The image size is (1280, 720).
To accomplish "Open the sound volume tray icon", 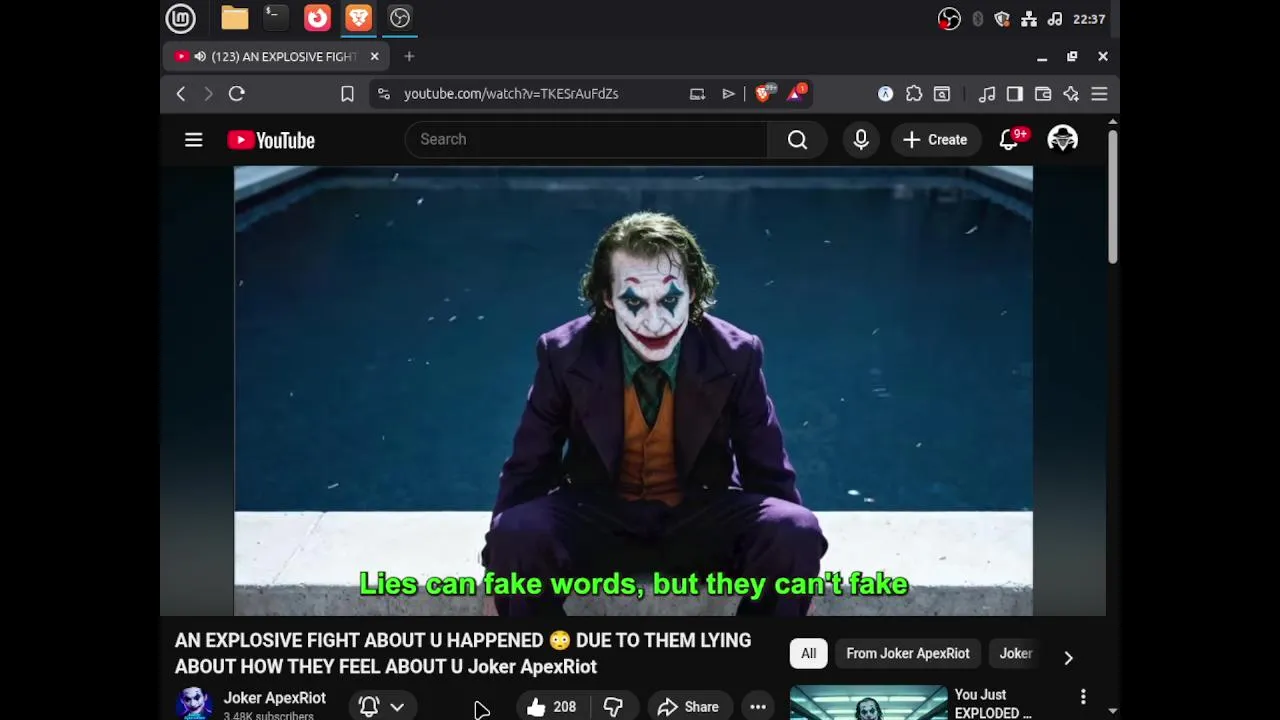I will click(1055, 19).
